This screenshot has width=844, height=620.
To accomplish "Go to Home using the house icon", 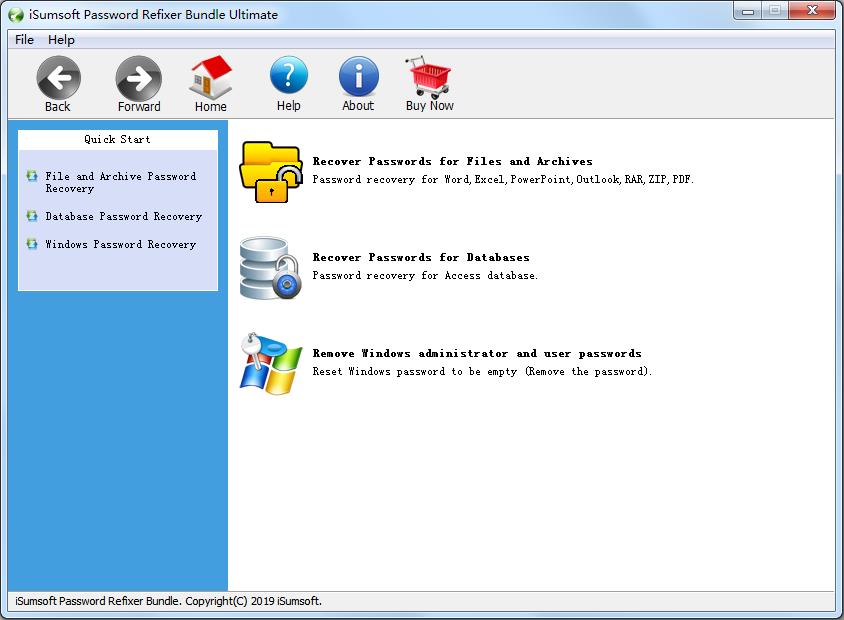I will tap(210, 77).
